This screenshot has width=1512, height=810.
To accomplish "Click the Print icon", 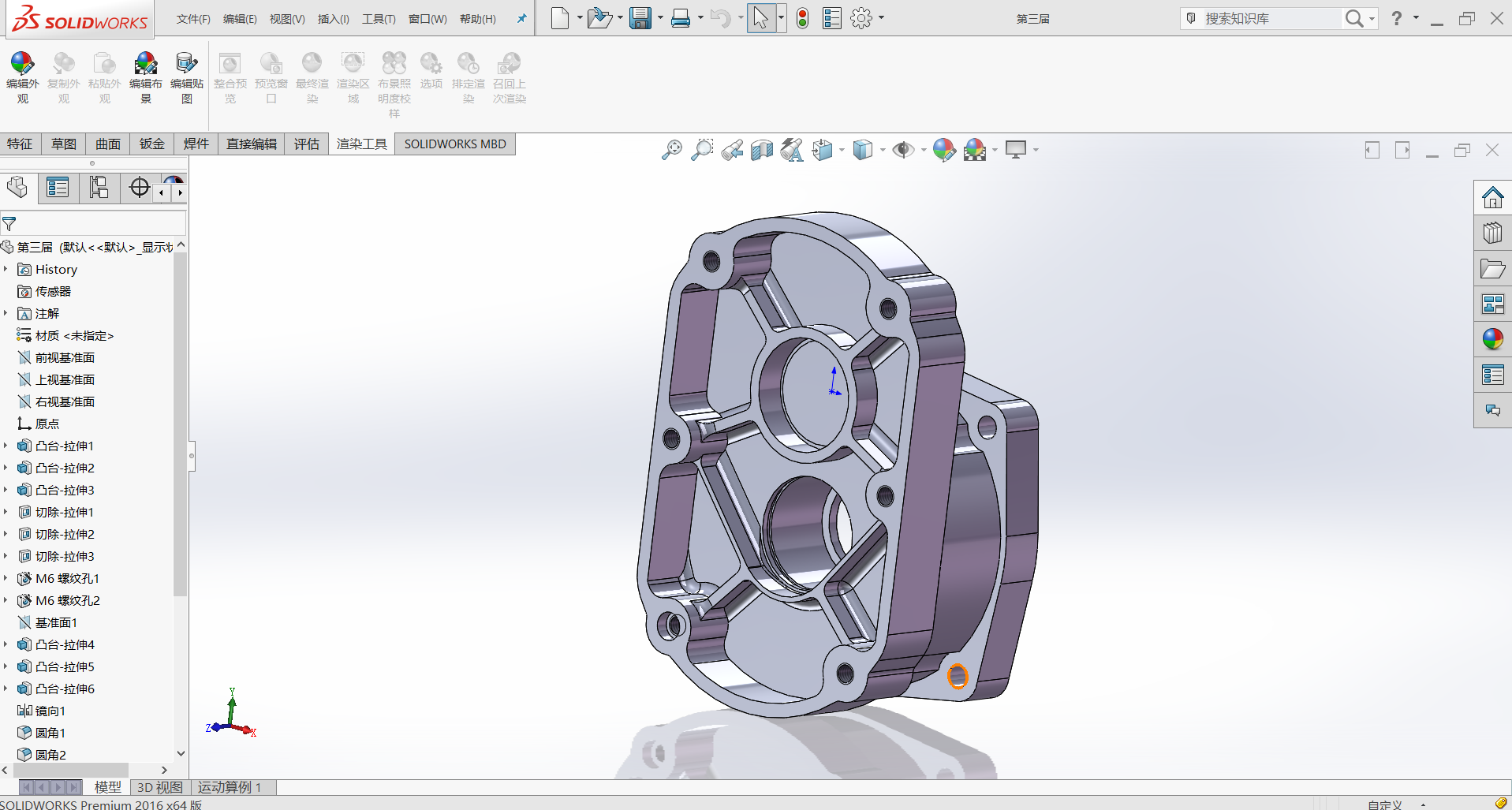I will [x=681, y=18].
